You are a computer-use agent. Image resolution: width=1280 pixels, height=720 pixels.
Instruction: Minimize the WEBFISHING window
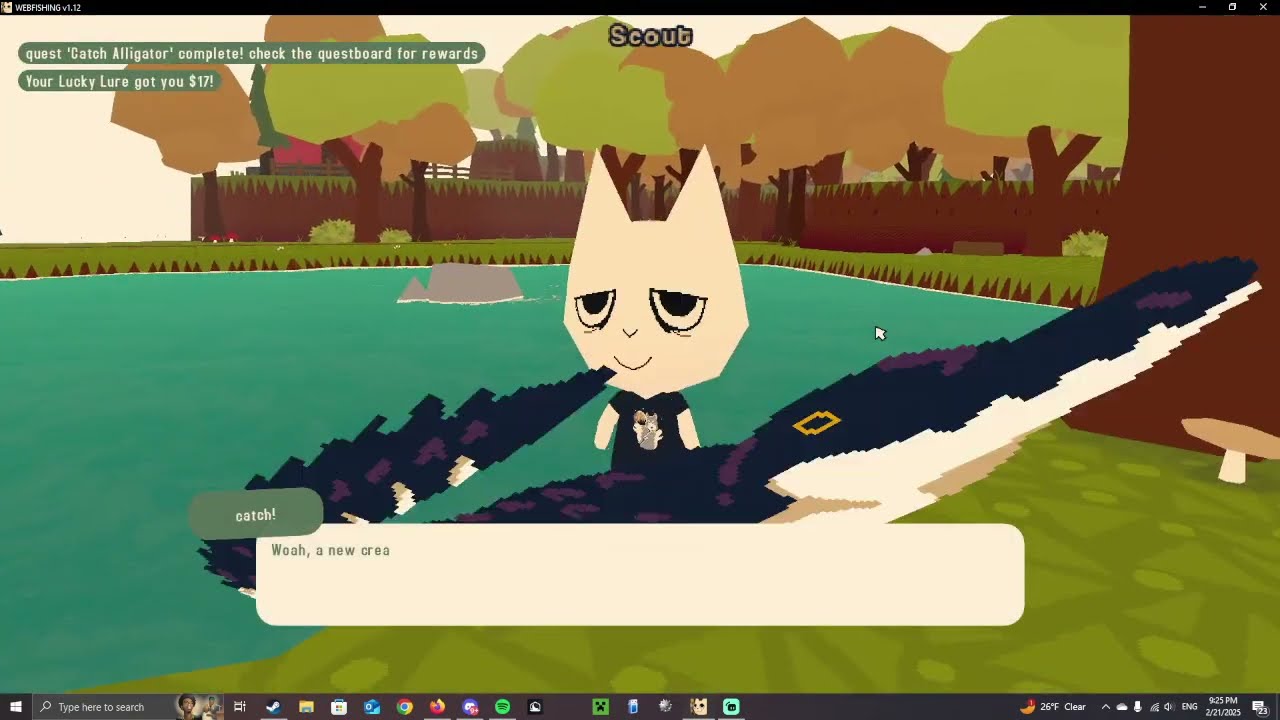pos(1202,7)
